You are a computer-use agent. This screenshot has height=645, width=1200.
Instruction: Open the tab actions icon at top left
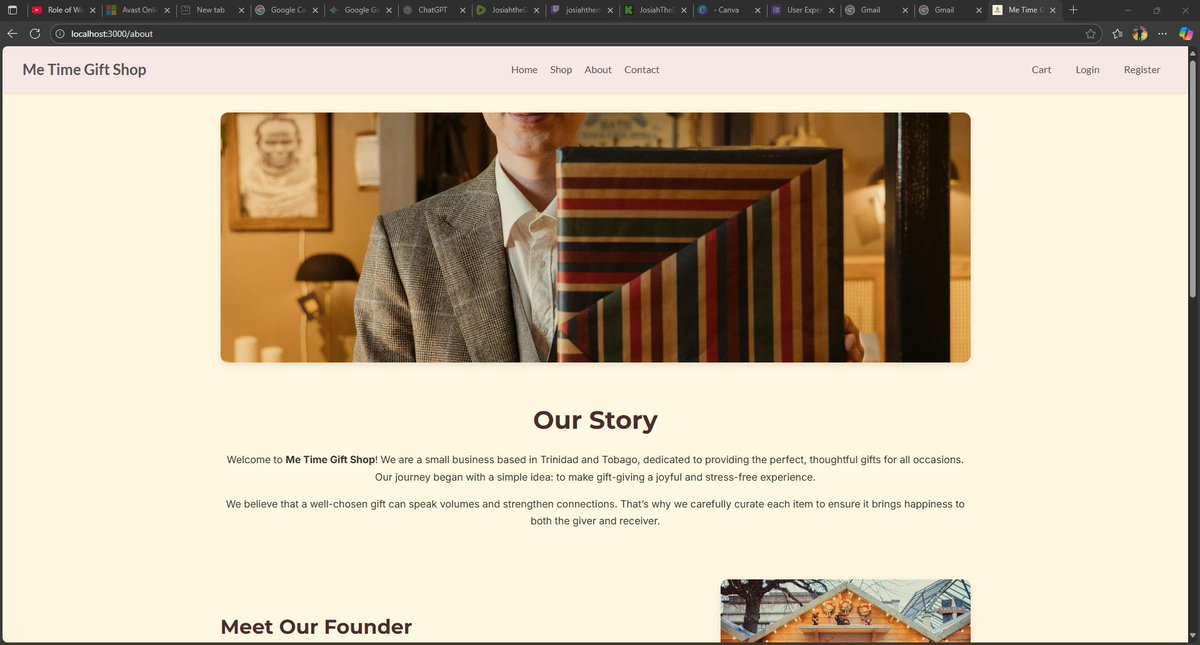[12, 10]
